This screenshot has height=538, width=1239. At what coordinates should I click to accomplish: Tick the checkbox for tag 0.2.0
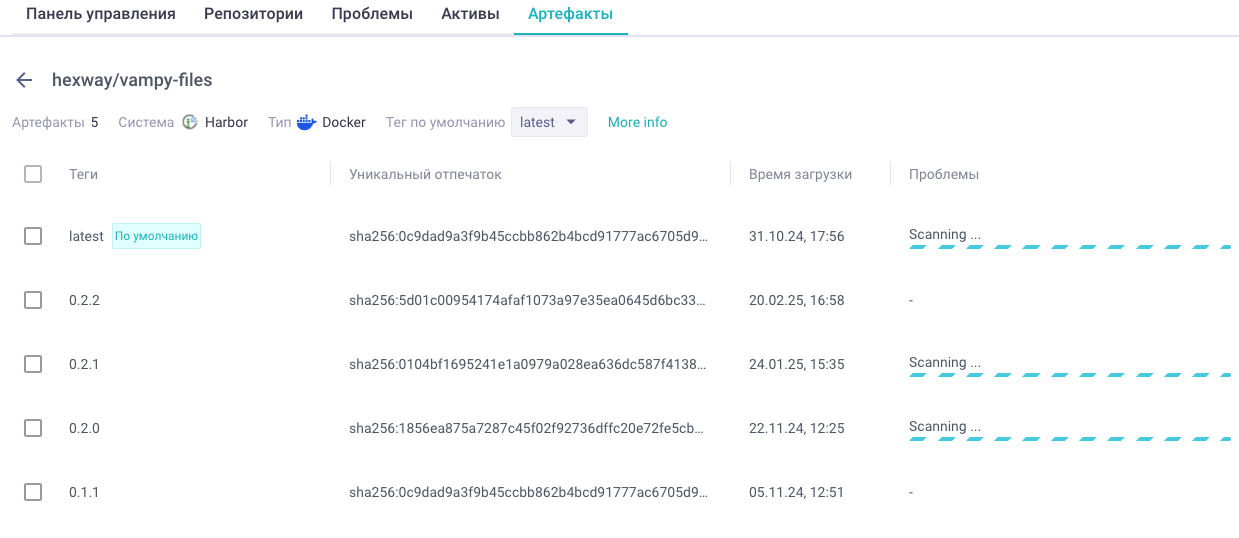(33, 428)
